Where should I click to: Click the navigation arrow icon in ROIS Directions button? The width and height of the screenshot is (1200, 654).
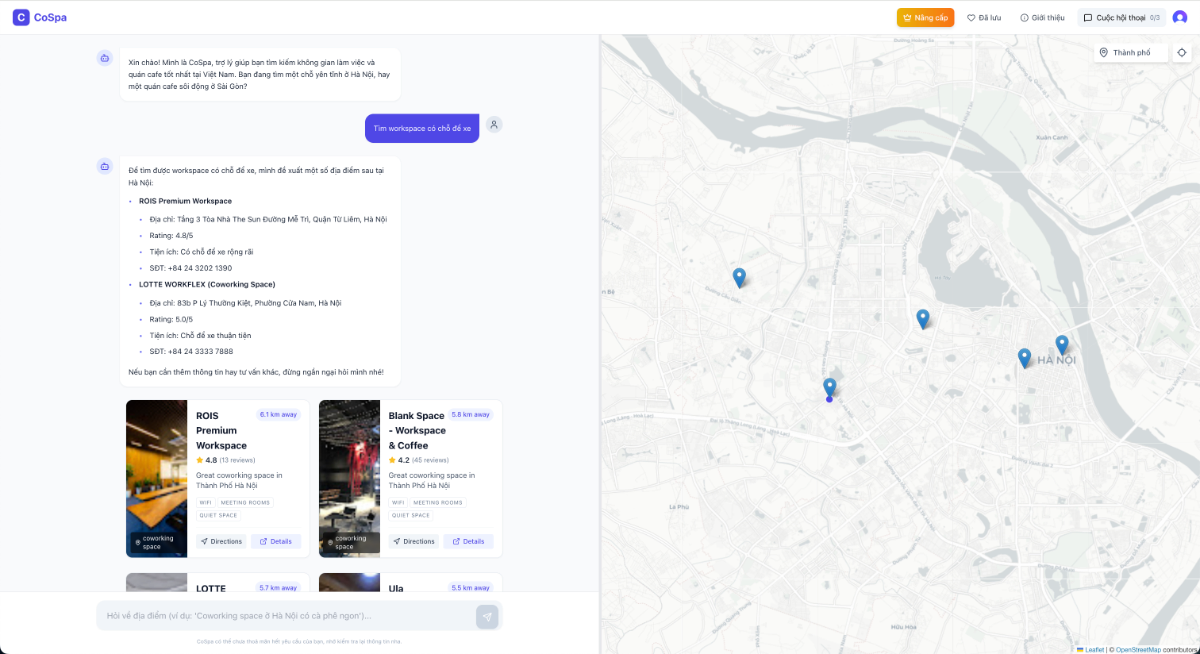point(204,541)
